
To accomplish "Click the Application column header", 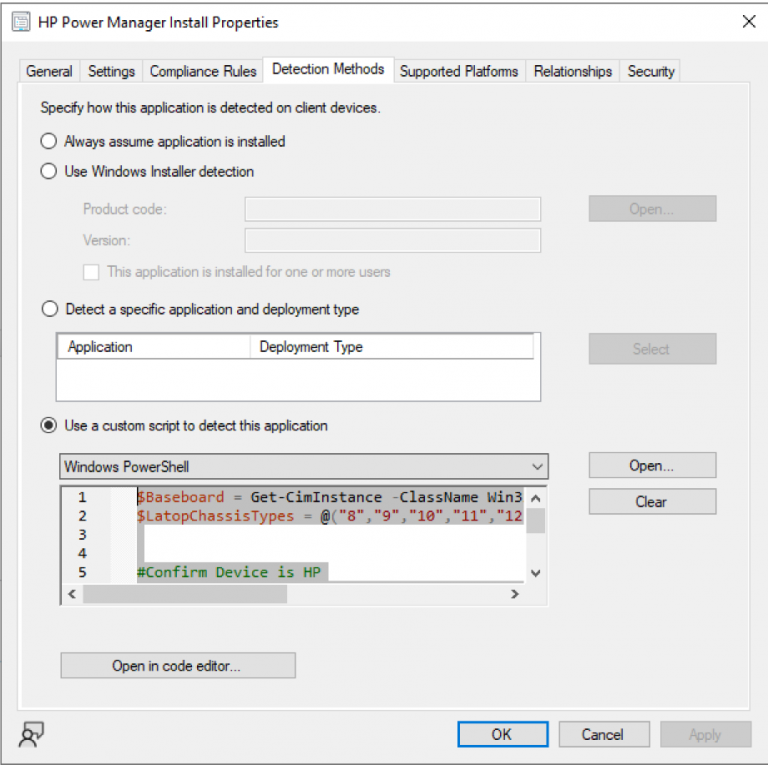I will 154,347.
